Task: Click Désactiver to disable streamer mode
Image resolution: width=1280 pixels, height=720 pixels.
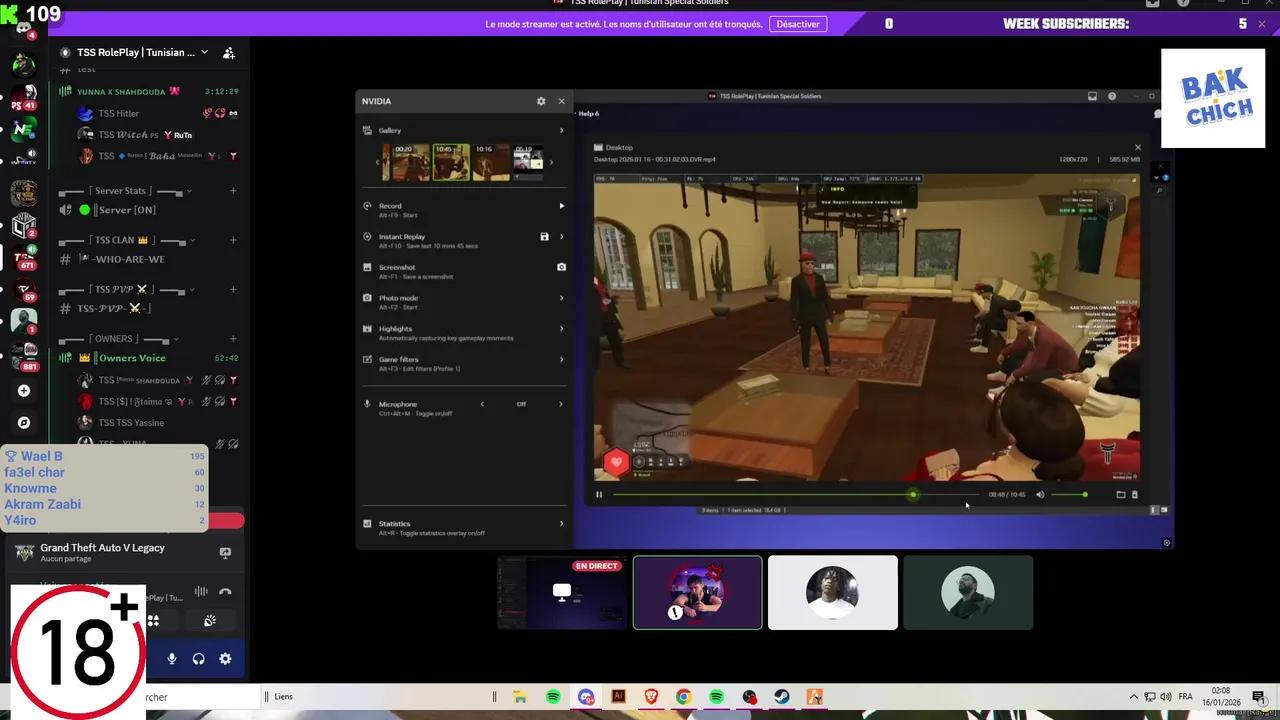Action: tap(798, 23)
